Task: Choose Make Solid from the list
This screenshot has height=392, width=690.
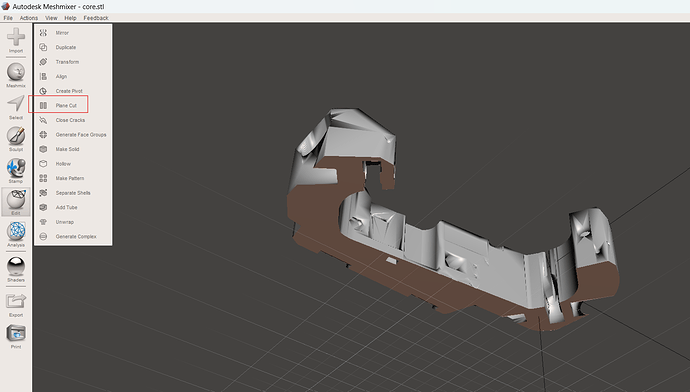Action: [x=67, y=149]
